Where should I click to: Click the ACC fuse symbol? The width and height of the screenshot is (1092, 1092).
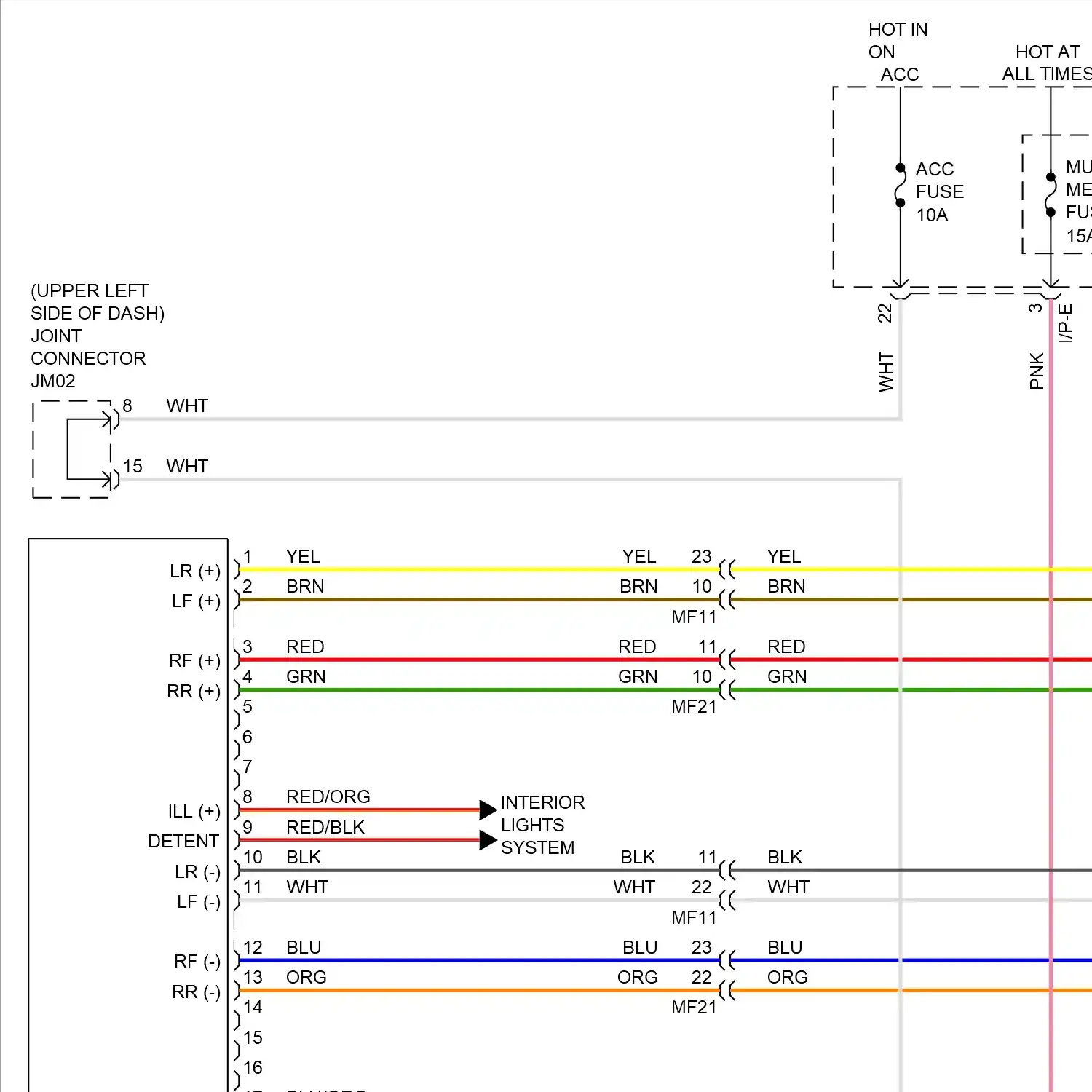pos(901,185)
